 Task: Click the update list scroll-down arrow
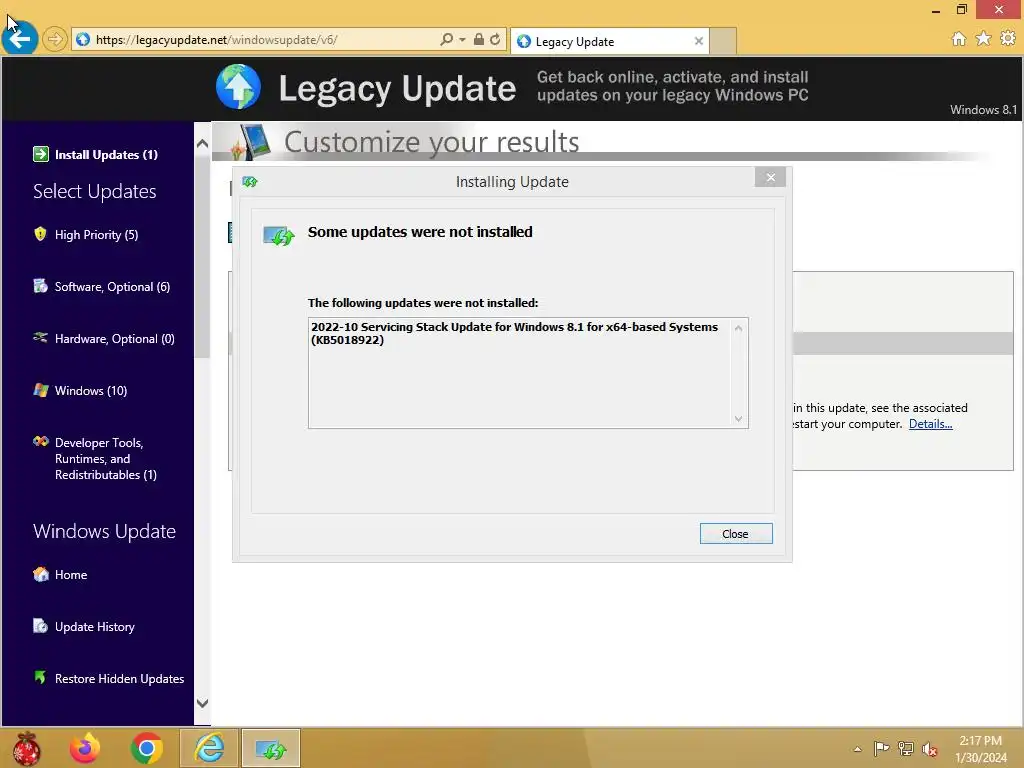(x=739, y=419)
